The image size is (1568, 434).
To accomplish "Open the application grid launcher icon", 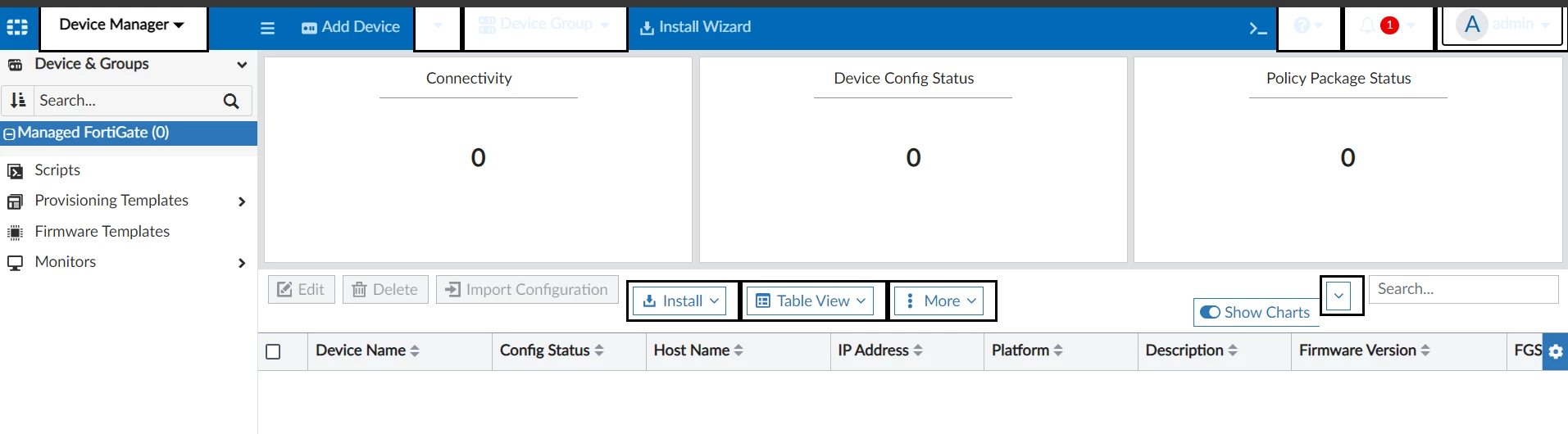I will (x=17, y=27).
